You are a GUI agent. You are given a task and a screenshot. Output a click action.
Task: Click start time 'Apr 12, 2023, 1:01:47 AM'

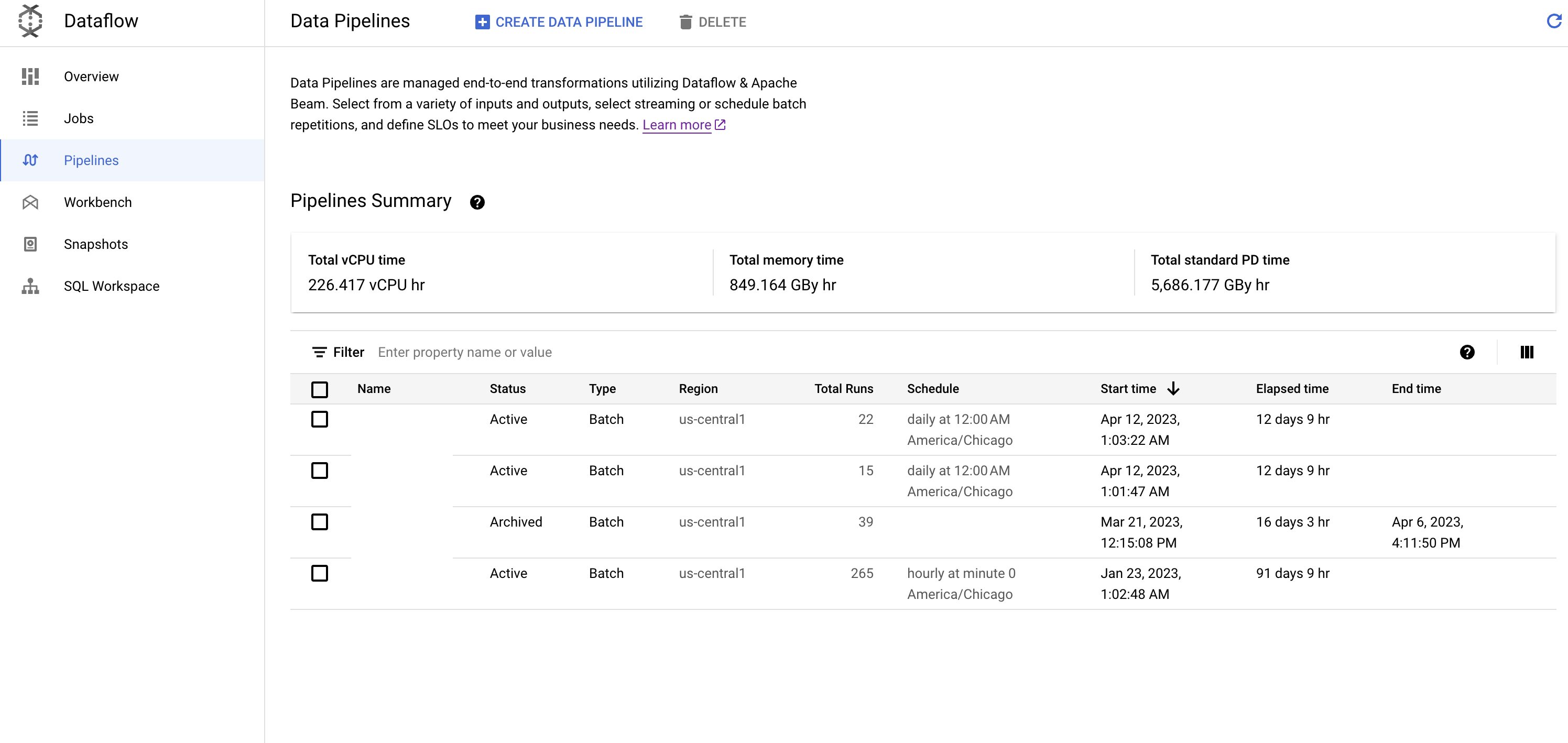[x=1140, y=480]
